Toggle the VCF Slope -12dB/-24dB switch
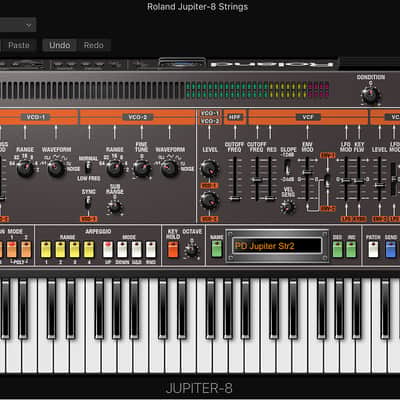 pyautogui.click(x=287, y=167)
